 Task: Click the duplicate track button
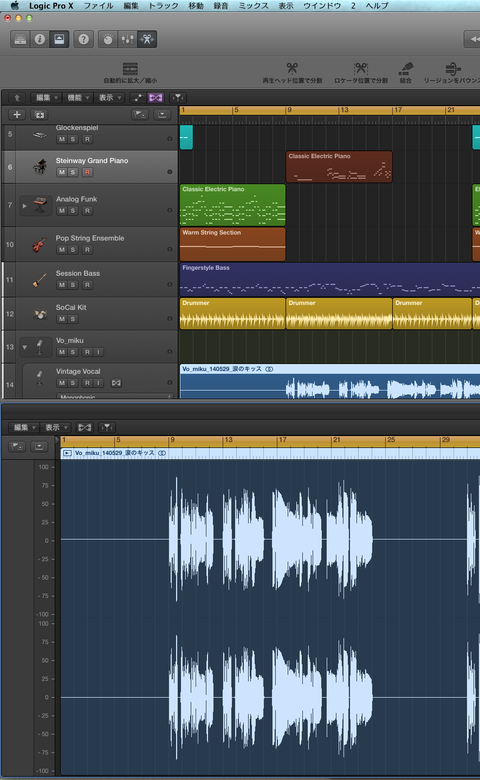(x=40, y=115)
